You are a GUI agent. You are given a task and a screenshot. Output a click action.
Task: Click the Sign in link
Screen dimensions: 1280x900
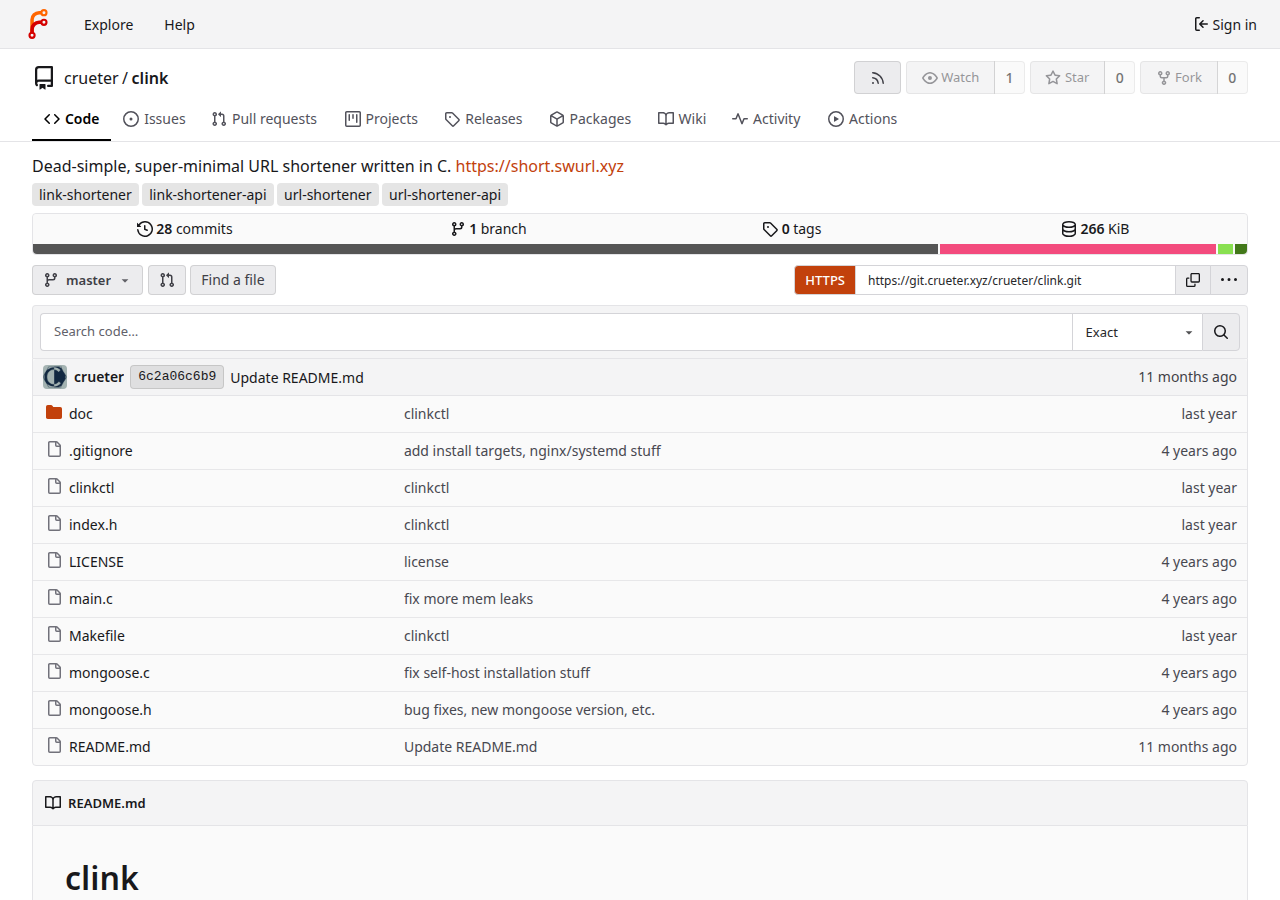point(1225,25)
